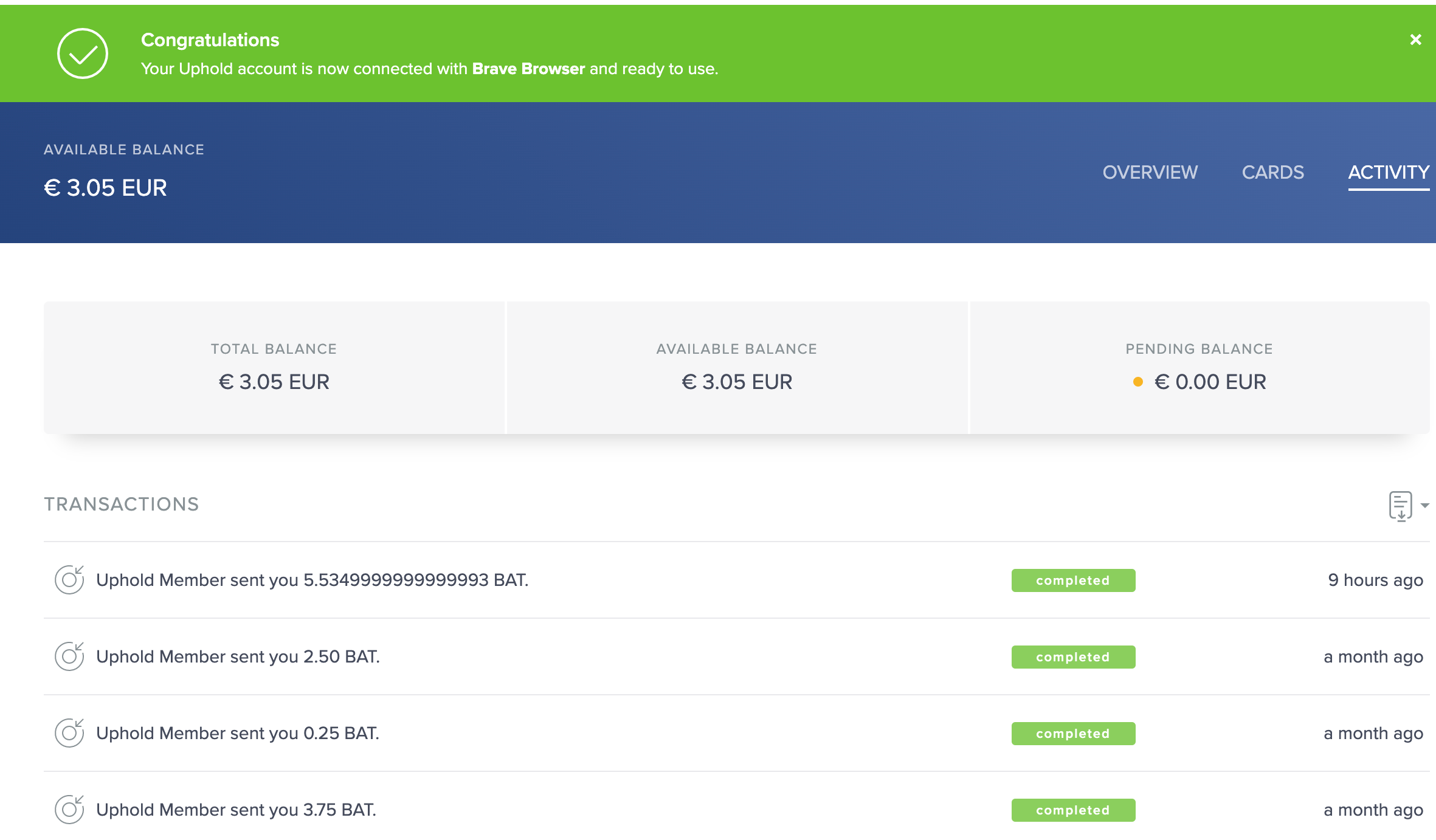Dismiss the Congratulations banner with X
This screenshot has width=1436, height=840.
[x=1415, y=40]
